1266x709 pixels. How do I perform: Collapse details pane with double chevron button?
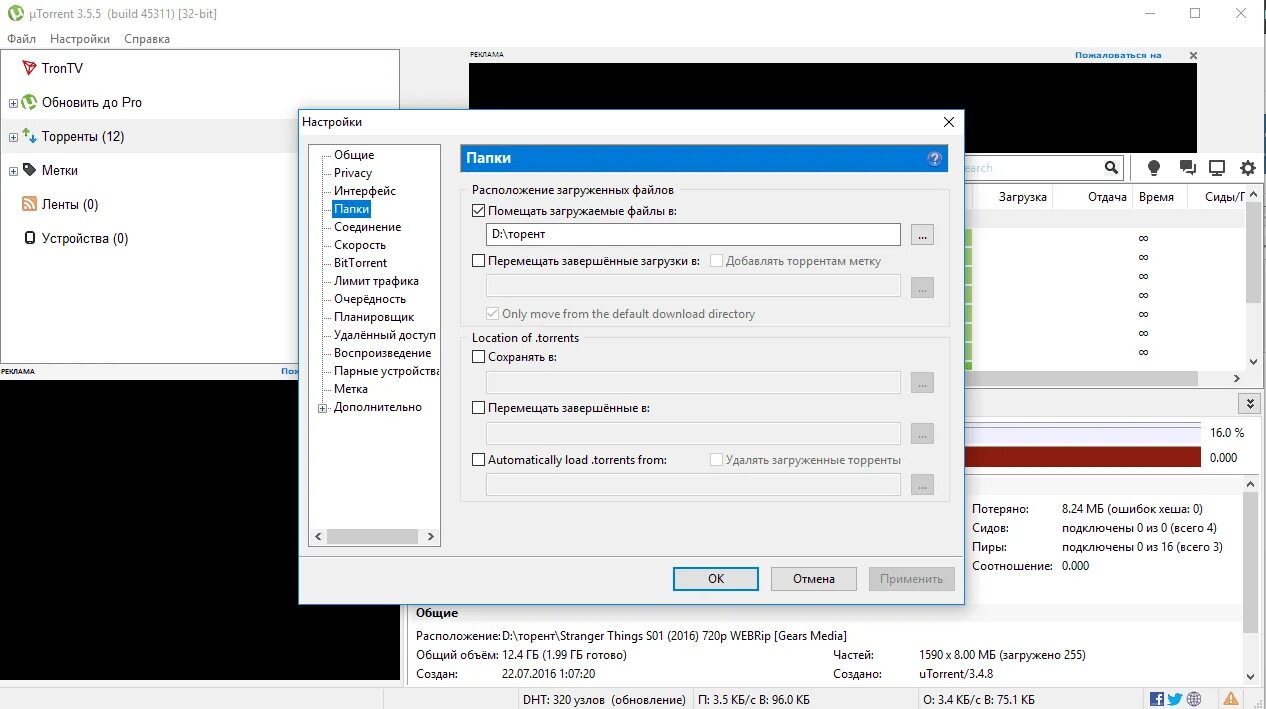pos(1248,403)
